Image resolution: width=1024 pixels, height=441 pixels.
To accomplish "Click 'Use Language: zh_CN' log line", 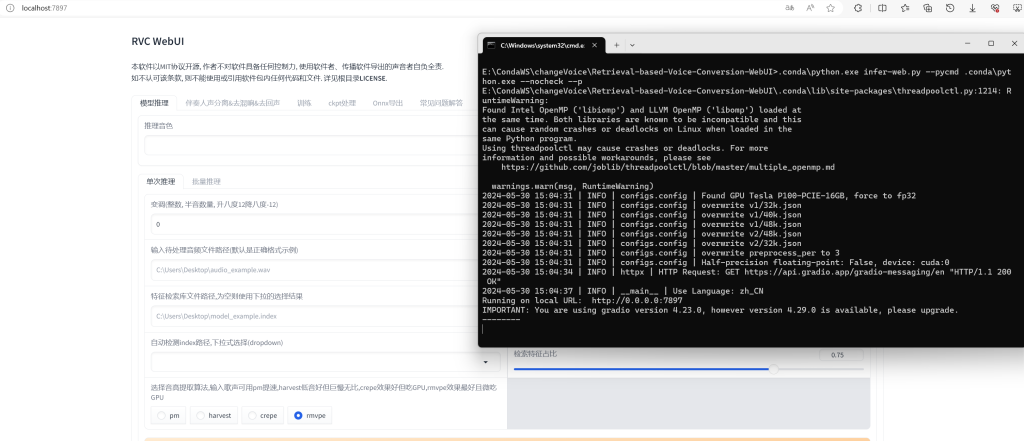I will [x=623, y=291].
